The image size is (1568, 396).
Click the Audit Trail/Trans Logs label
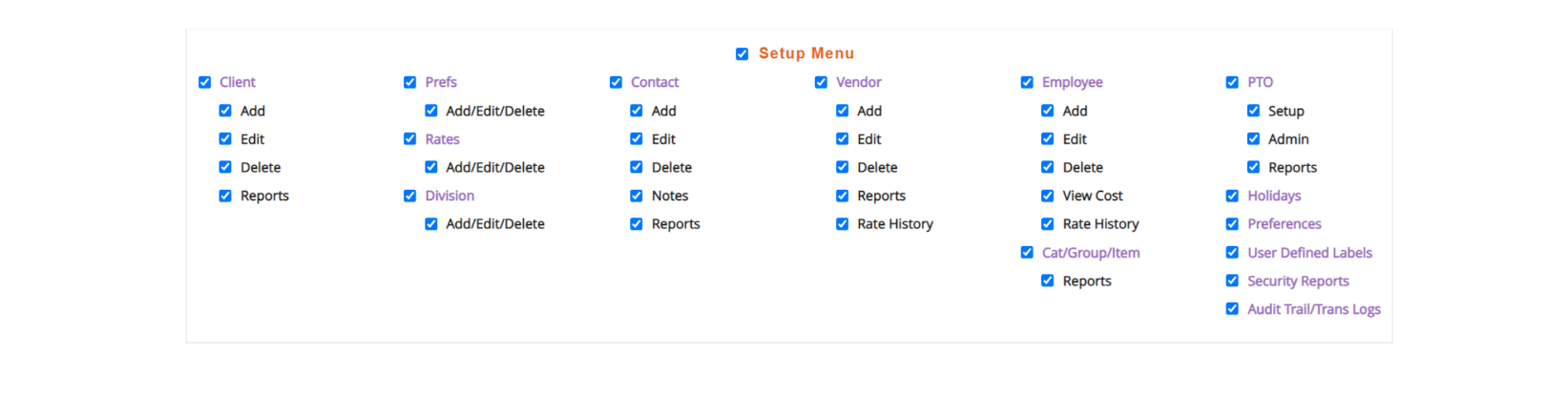[x=1314, y=309]
